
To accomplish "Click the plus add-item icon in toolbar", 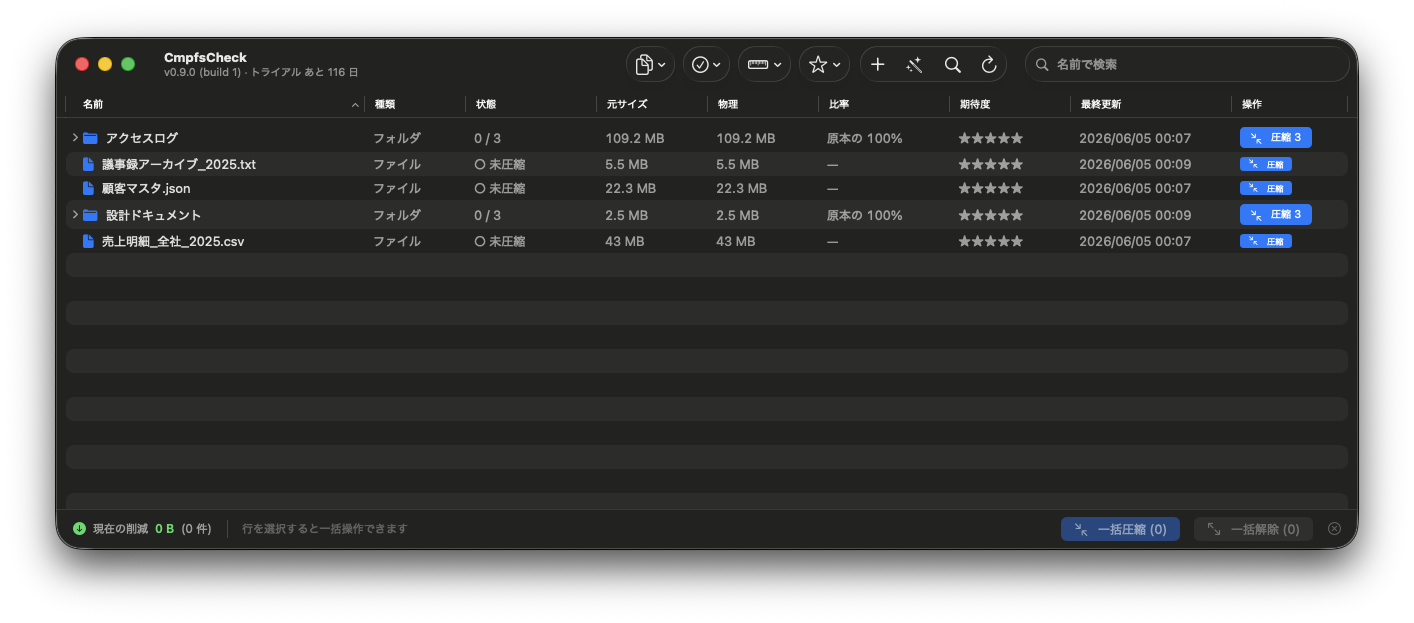I will point(877,64).
